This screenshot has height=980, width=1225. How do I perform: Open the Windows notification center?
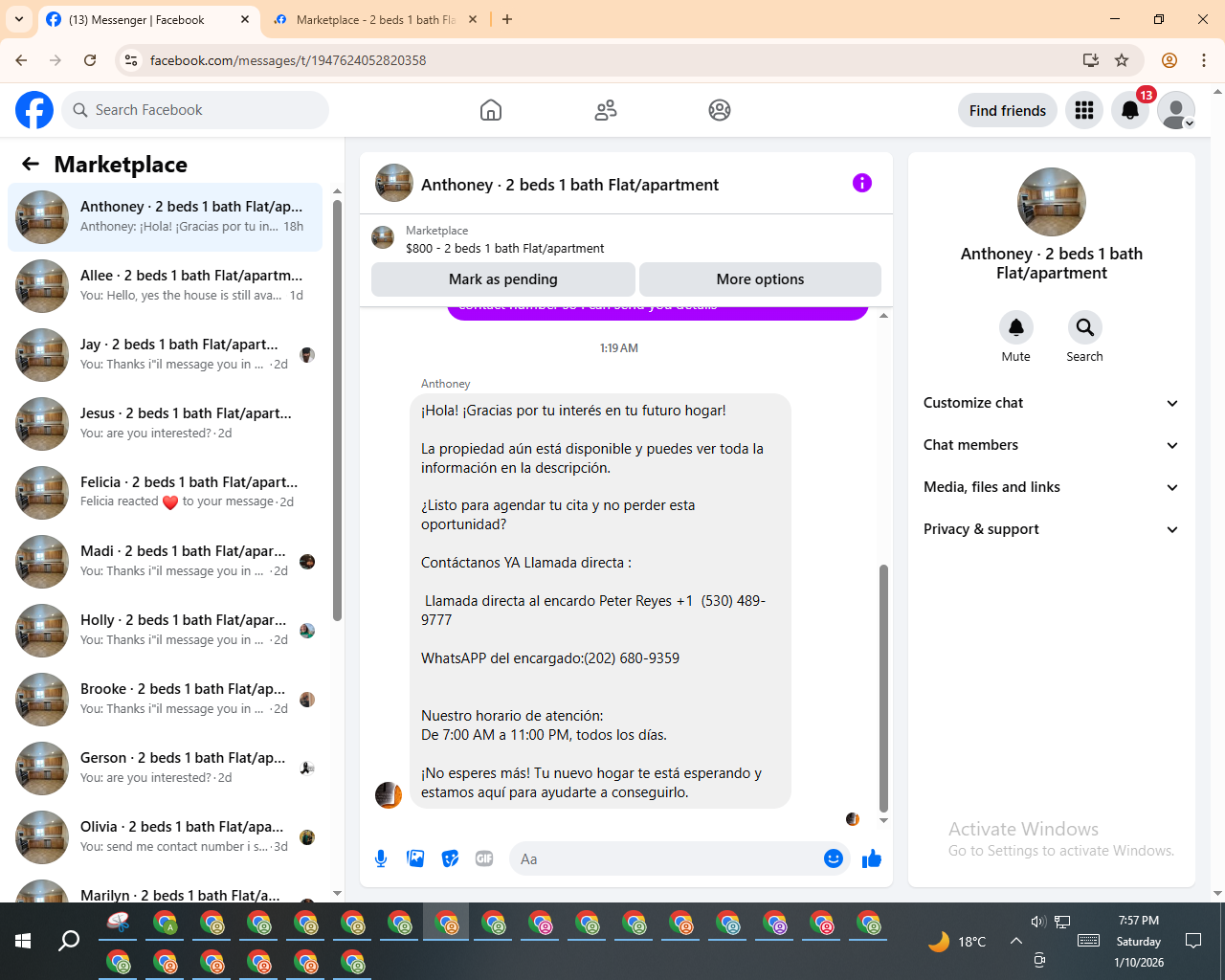[x=1193, y=941]
